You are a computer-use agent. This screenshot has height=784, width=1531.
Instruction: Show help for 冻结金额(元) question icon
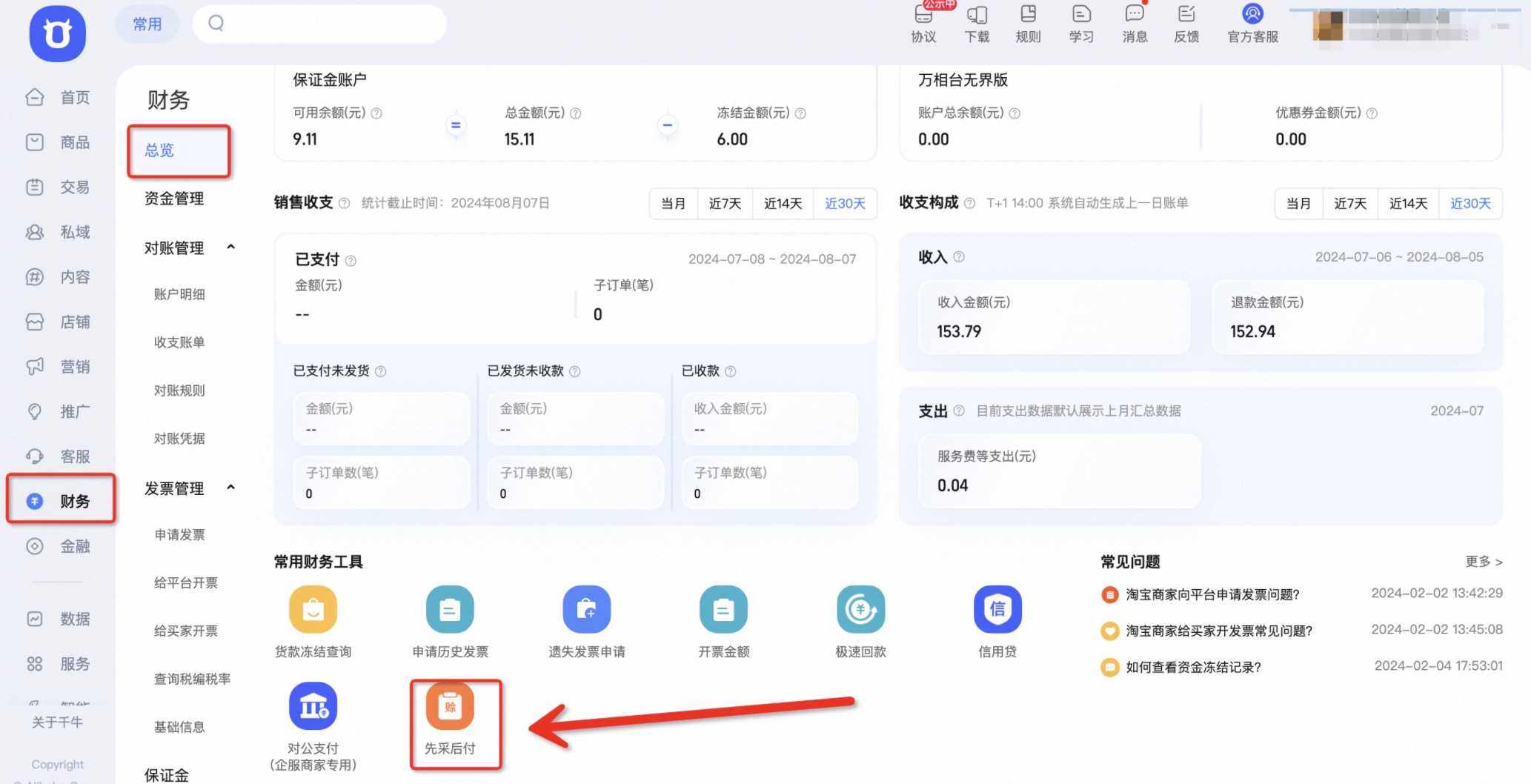[800, 113]
